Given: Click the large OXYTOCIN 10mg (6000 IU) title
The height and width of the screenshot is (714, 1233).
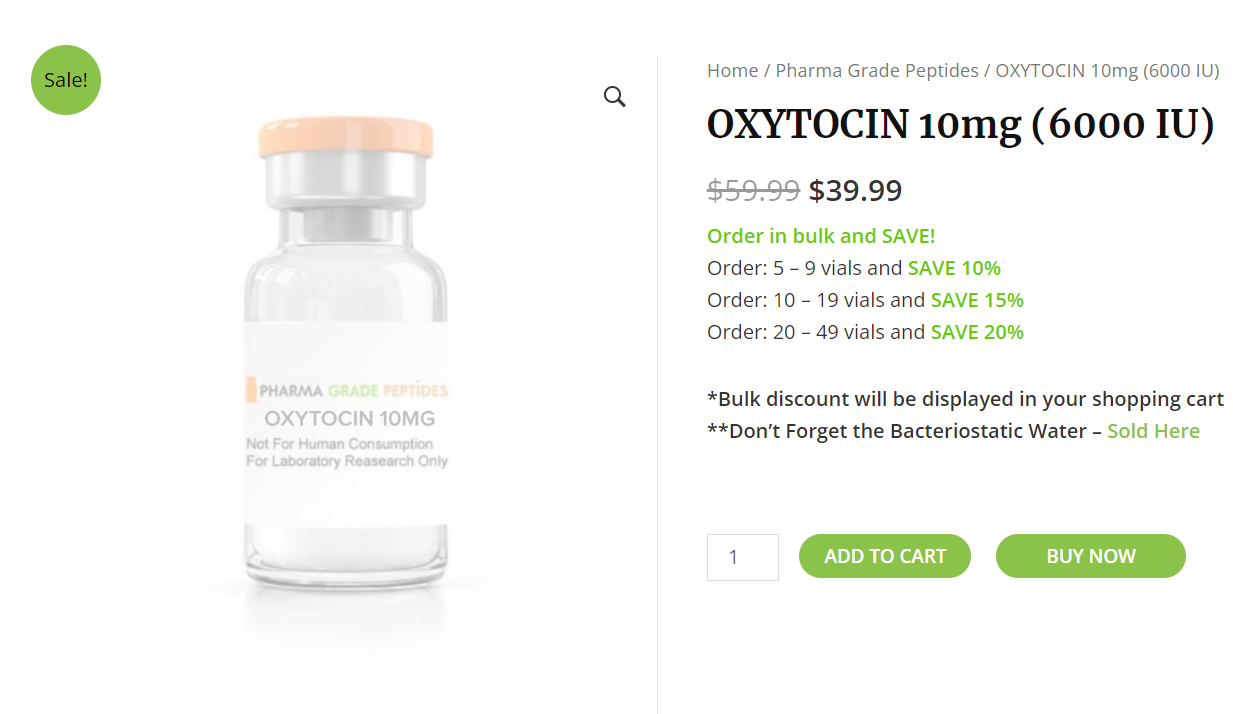Looking at the screenshot, I should click(960, 125).
